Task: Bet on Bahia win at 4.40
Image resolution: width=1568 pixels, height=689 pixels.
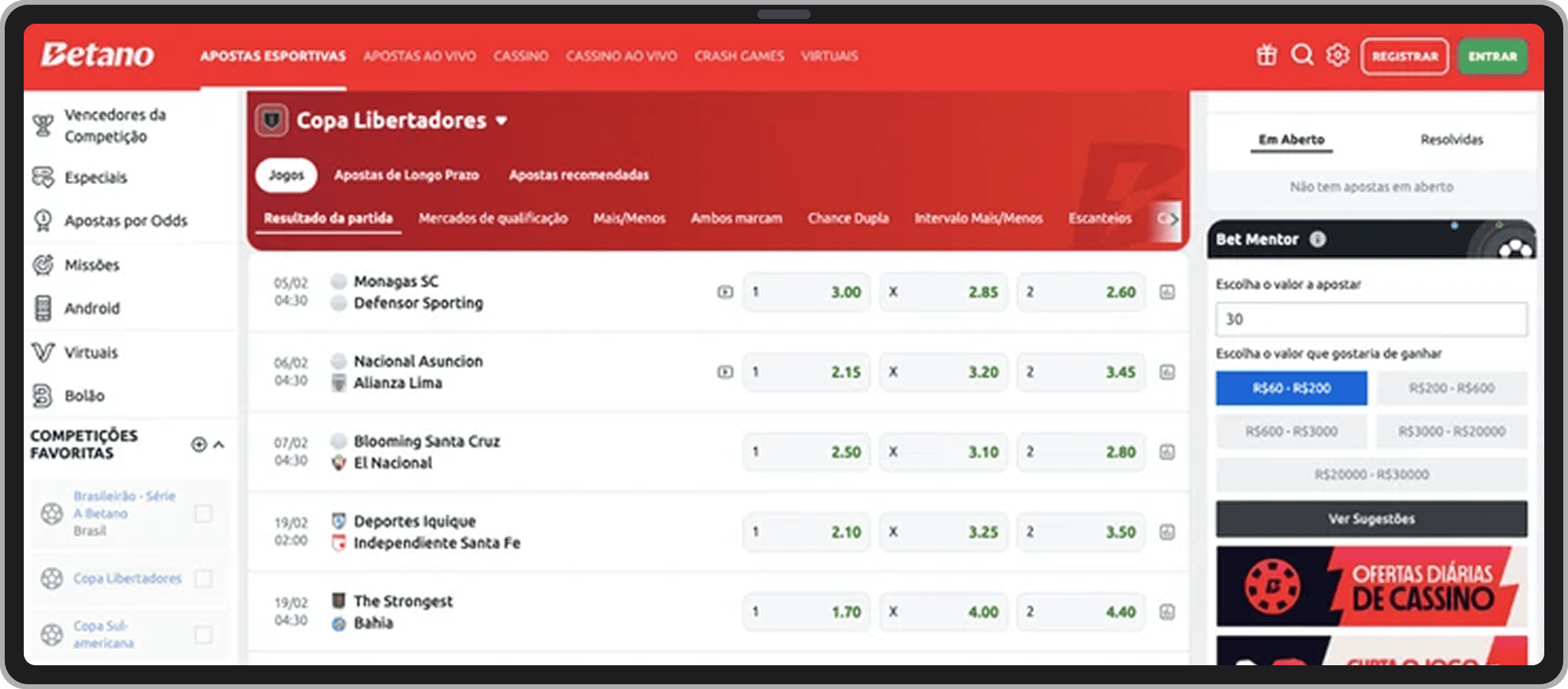Action: click(1081, 612)
